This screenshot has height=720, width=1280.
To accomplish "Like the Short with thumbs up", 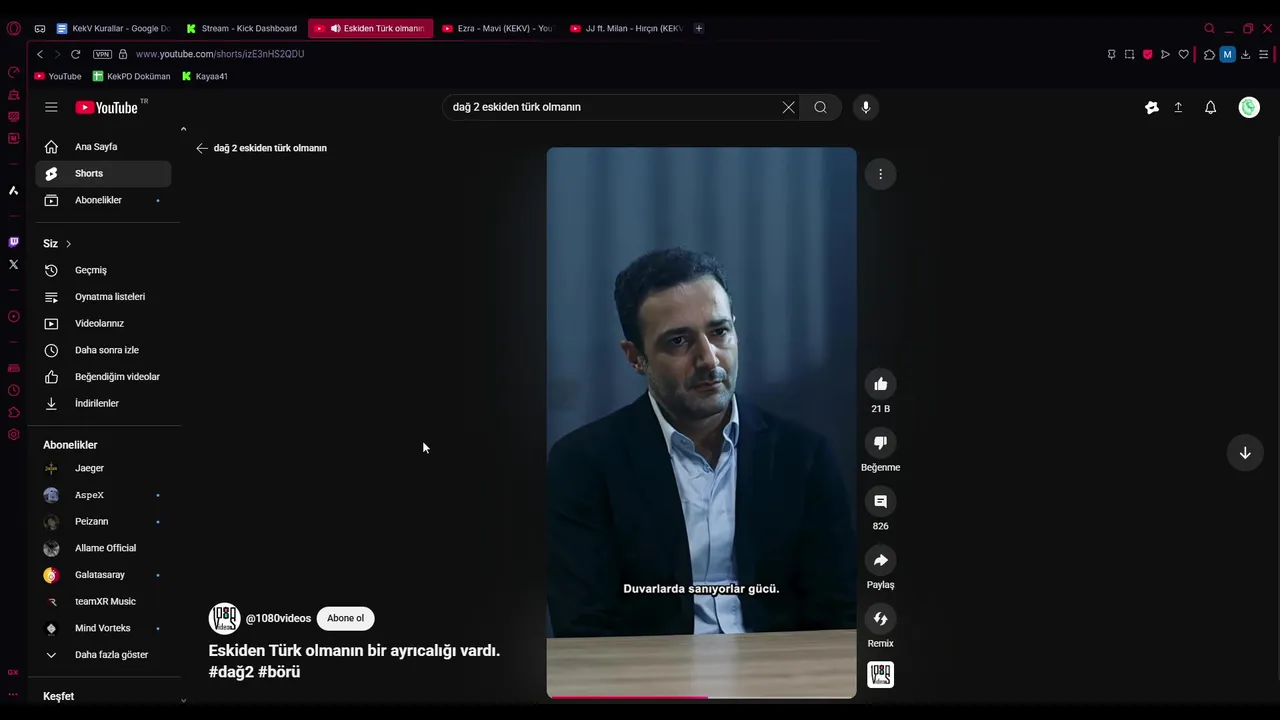I will click(x=880, y=384).
